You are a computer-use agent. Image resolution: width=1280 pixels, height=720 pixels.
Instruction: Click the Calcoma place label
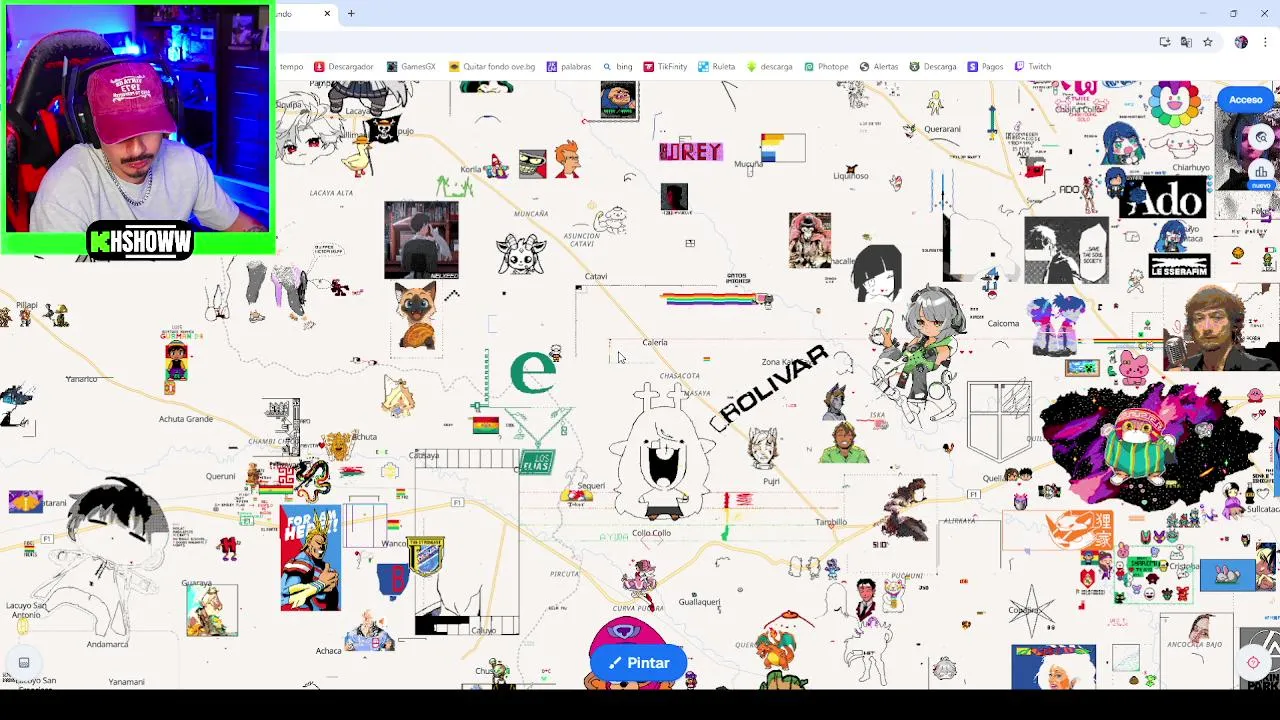click(x=1003, y=323)
